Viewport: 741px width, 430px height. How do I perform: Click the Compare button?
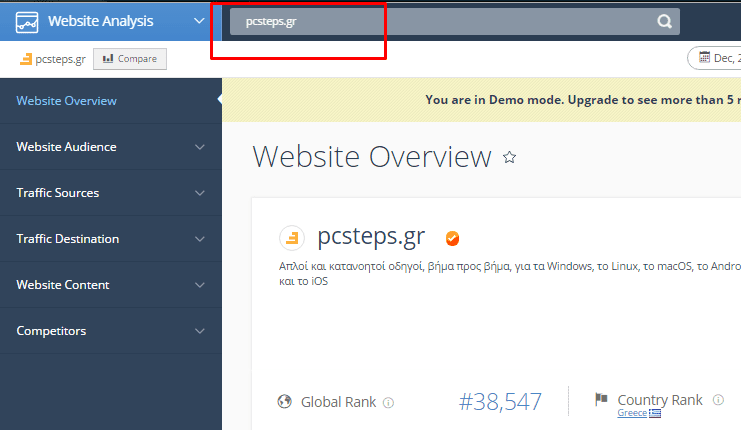pos(130,59)
